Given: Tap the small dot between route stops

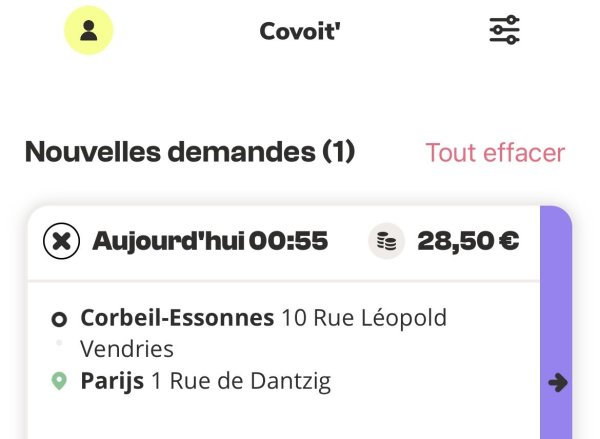Looking at the screenshot, I should pyautogui.click(x=59, y=343).
